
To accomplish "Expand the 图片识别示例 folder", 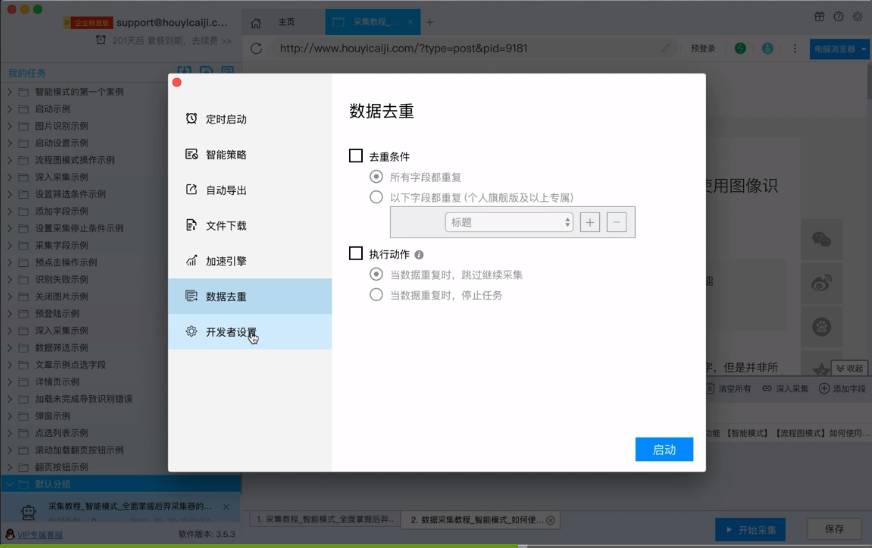I will [x=9, y=126].
